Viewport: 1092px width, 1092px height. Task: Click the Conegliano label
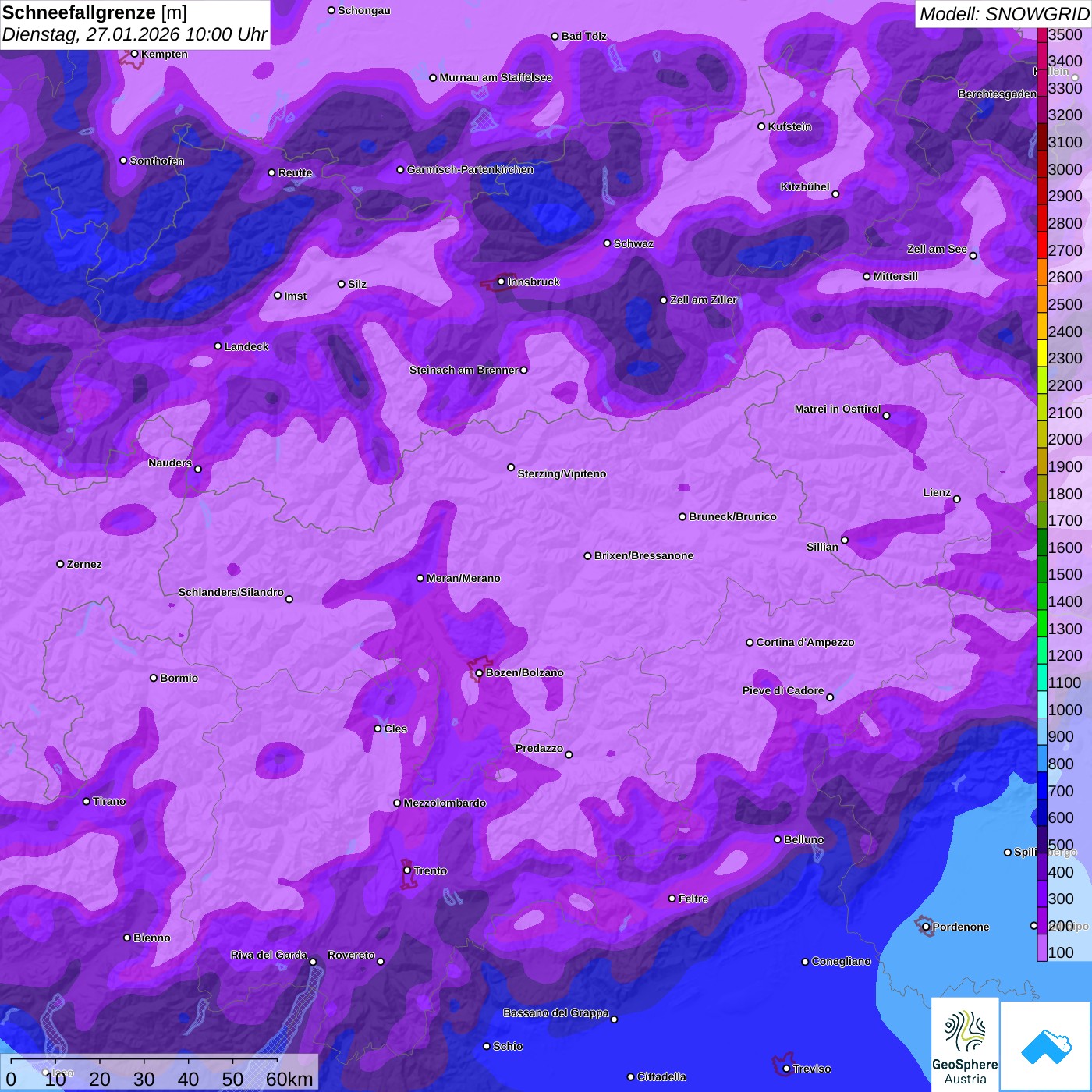tap(841, 961)
